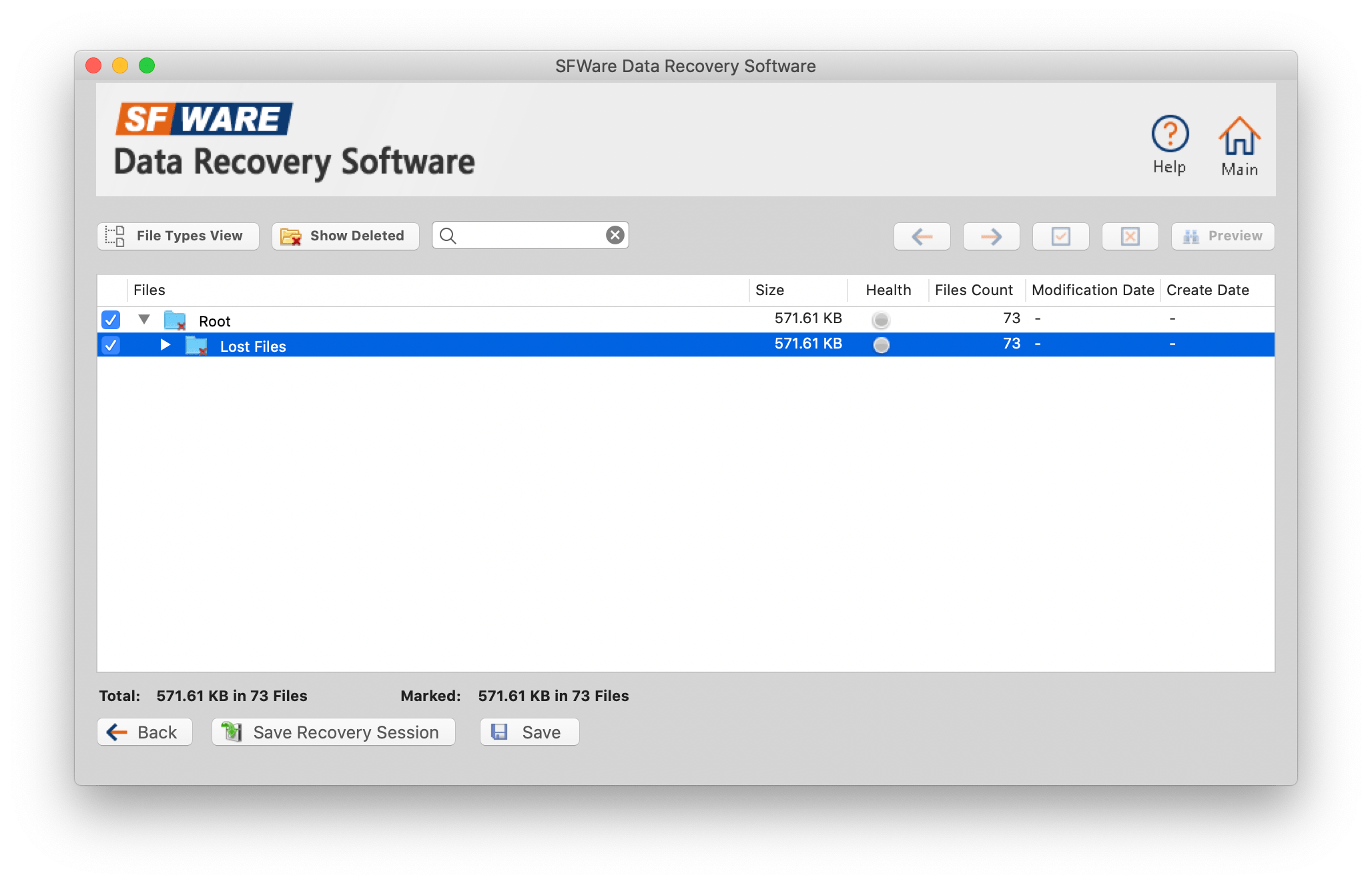Click the mark checked toolbar icon
This screenshot has width=1372, height=884.
1061,236
